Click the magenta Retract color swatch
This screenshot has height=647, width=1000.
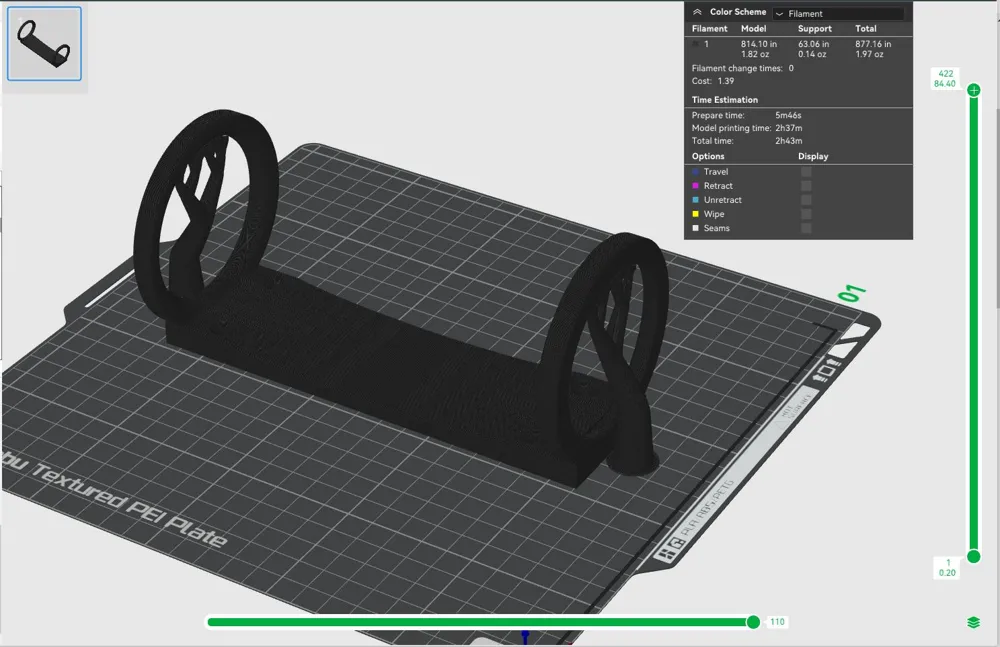pos(695,186)
